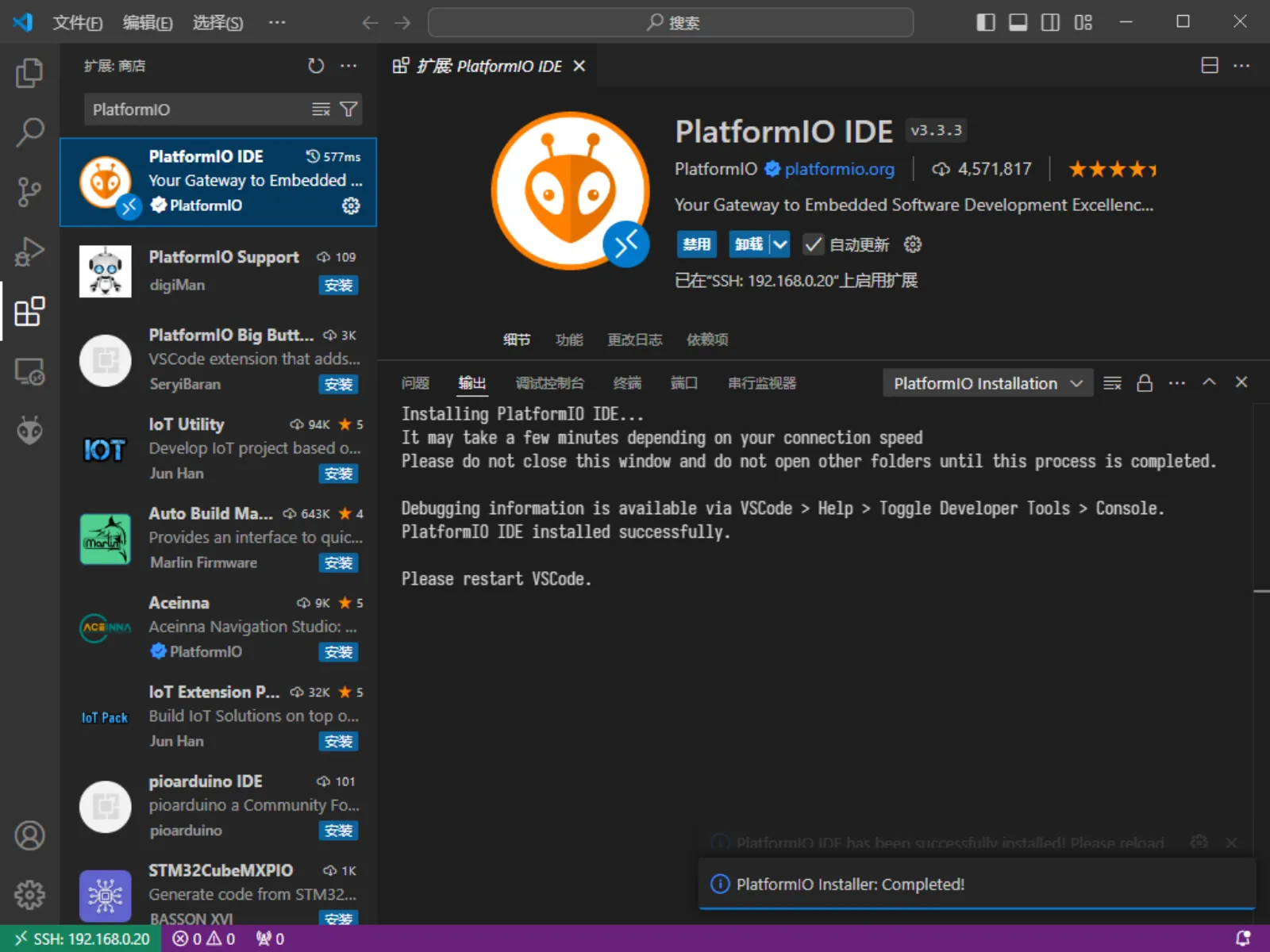Image resolution: width=1270 pixels, height=952 pixels.
Task: Open the Explorer view in the activity bar
Action: coord(29,72)
